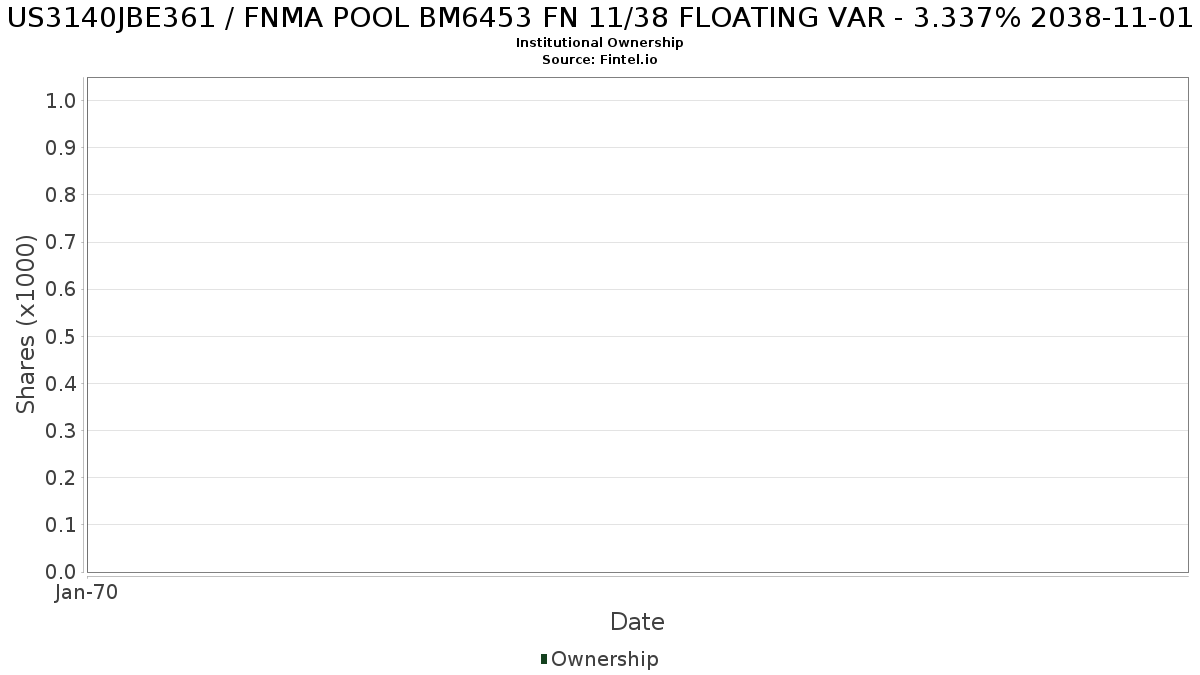The image size is (1200, 675).
Task: Click the Institutional Ownership subtitle
Action: pyautogui.click(x=600, y=43)
